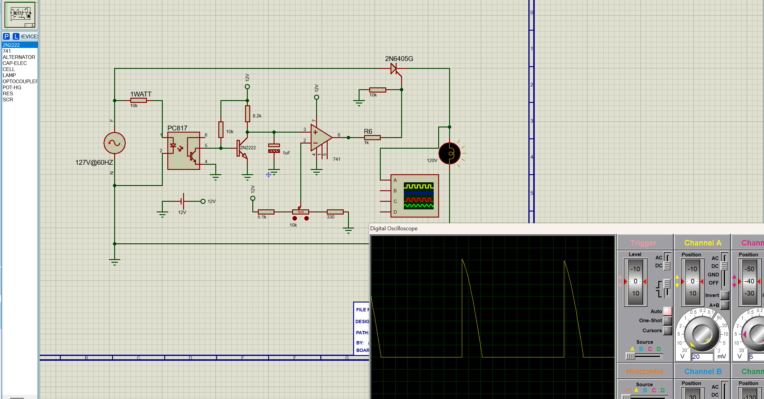The image size is (764, 399).
Task: Select RES in the device list
Action: tap(19, 93)
